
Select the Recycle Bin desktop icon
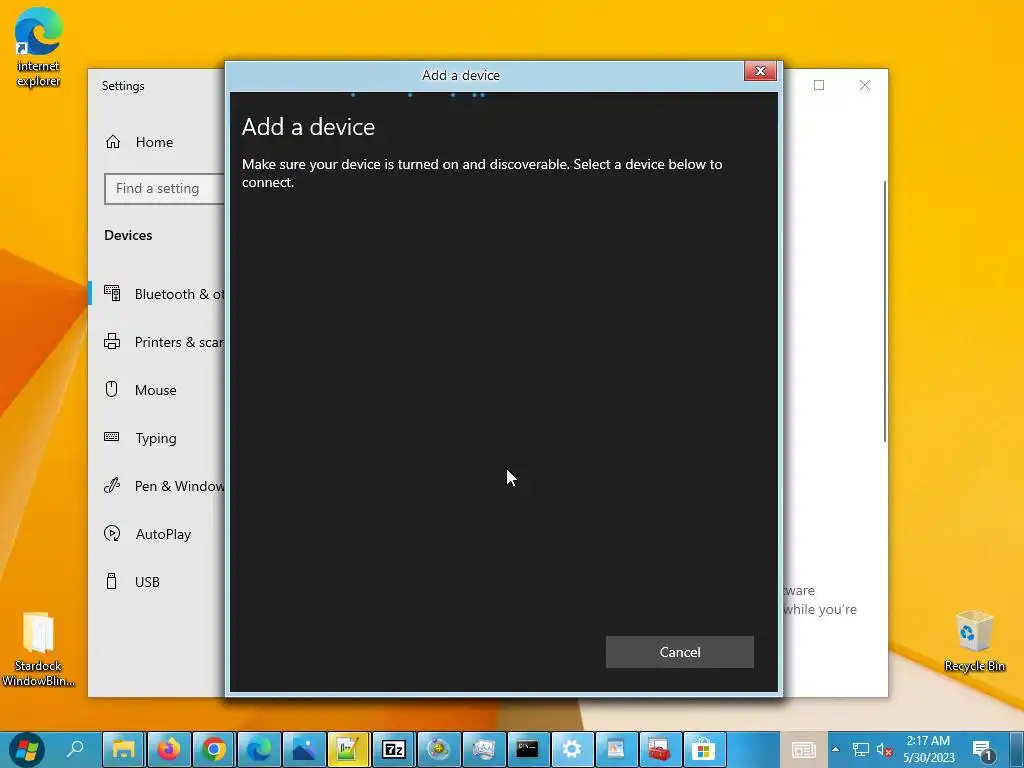tap(974, 641)
